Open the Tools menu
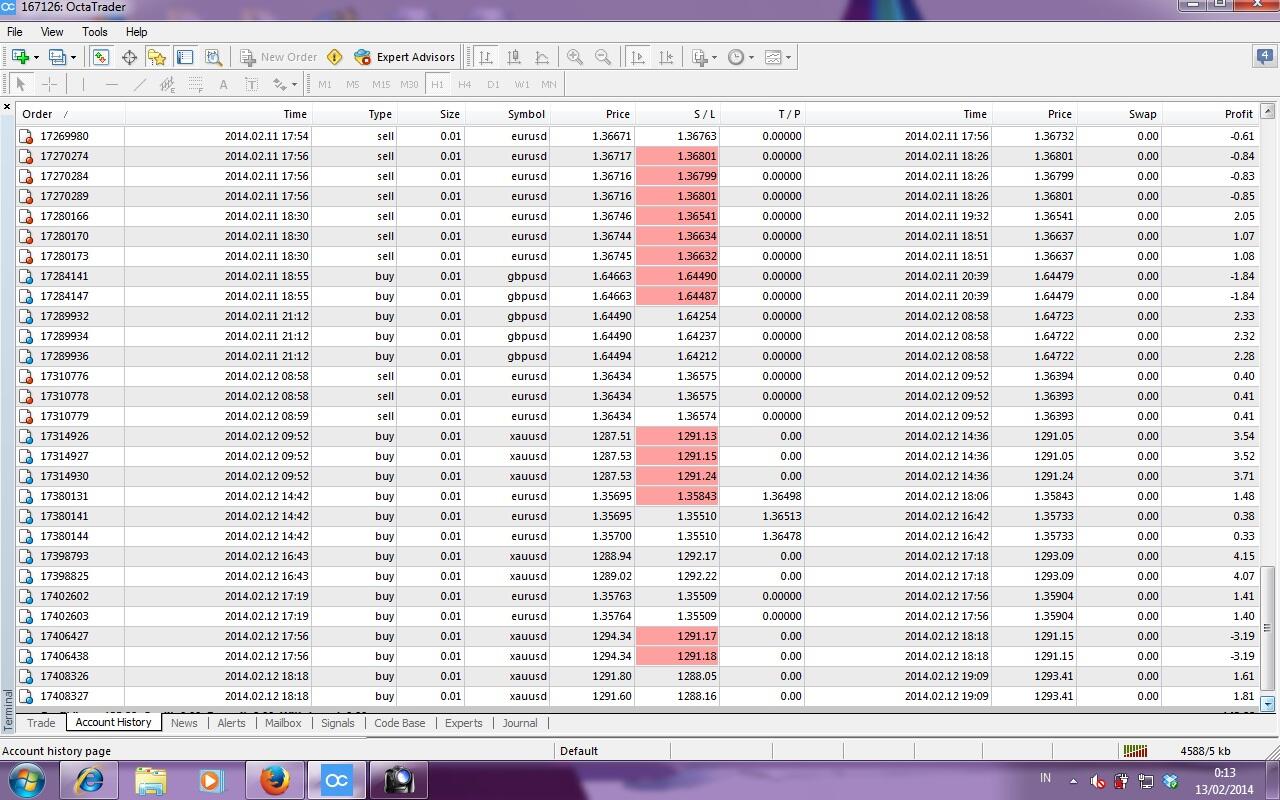1280x800 pixels. 95,32
